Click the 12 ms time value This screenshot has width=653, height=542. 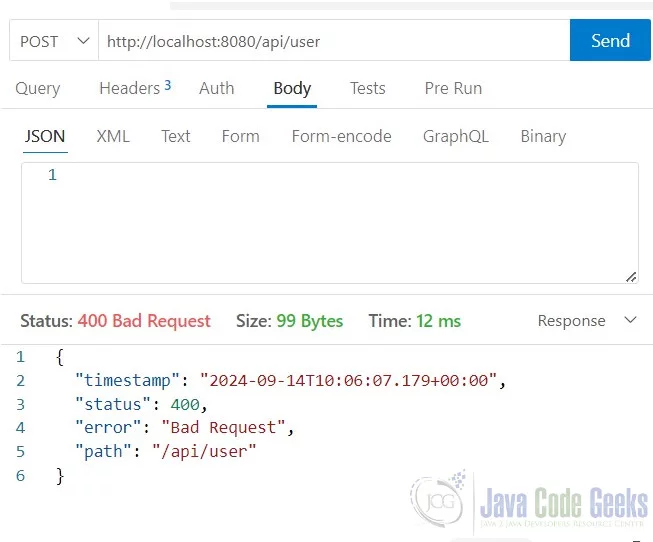[439, 321]
